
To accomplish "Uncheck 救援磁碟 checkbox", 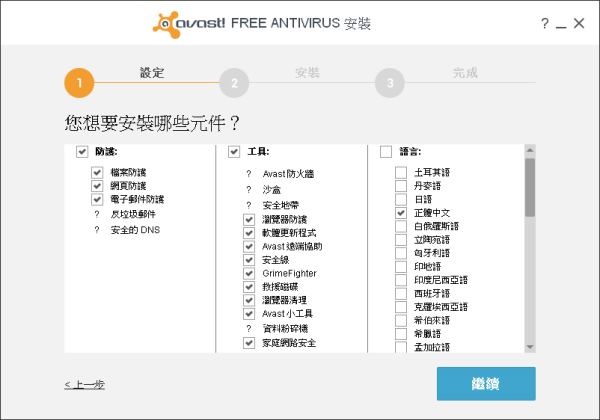I will point(249,287).
